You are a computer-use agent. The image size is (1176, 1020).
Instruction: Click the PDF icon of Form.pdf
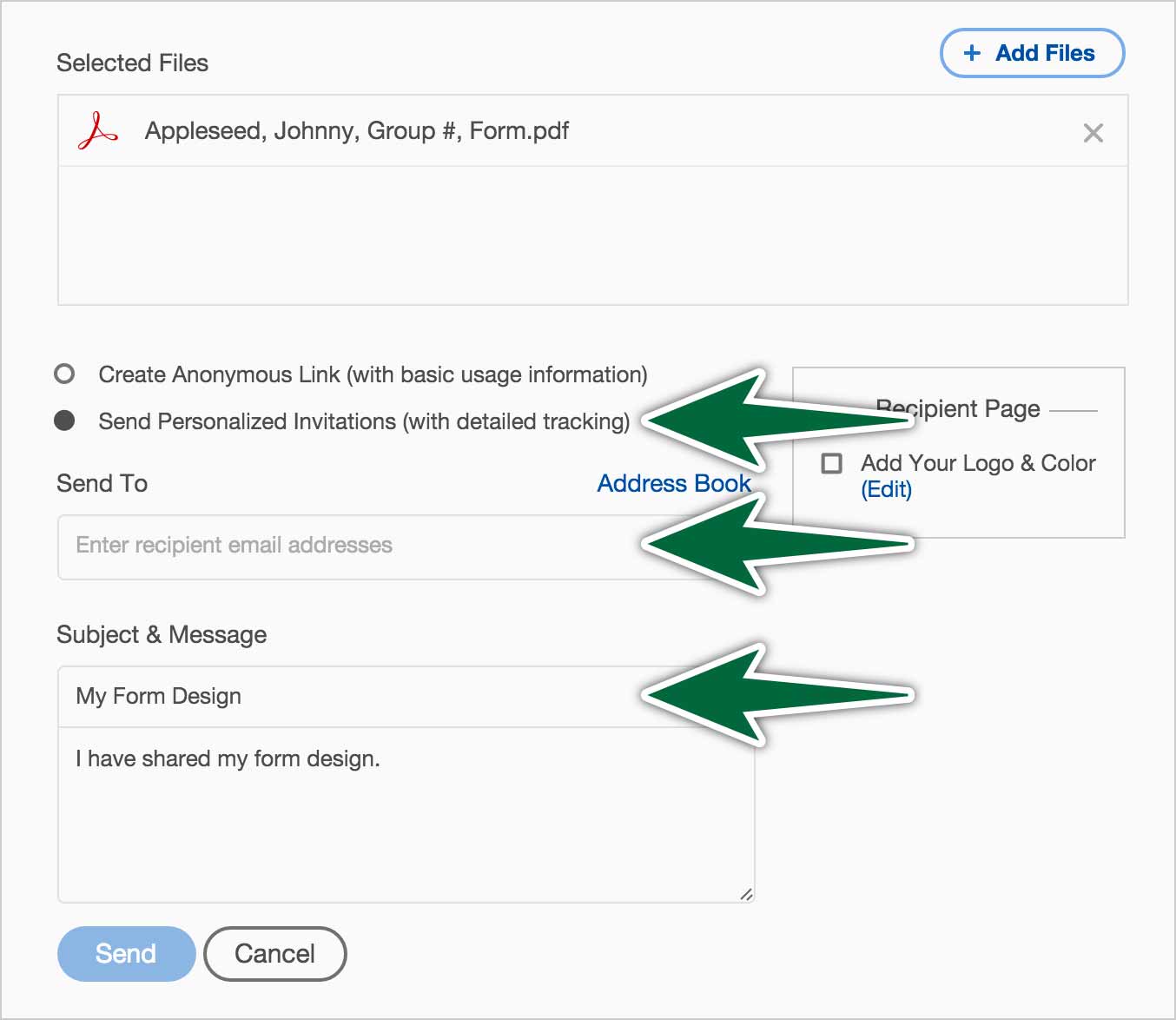(x=97, y=131)
